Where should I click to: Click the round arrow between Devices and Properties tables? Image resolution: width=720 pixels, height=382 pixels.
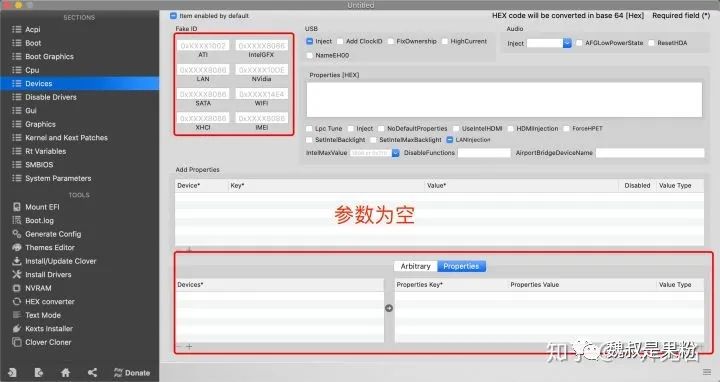[389, 308]
